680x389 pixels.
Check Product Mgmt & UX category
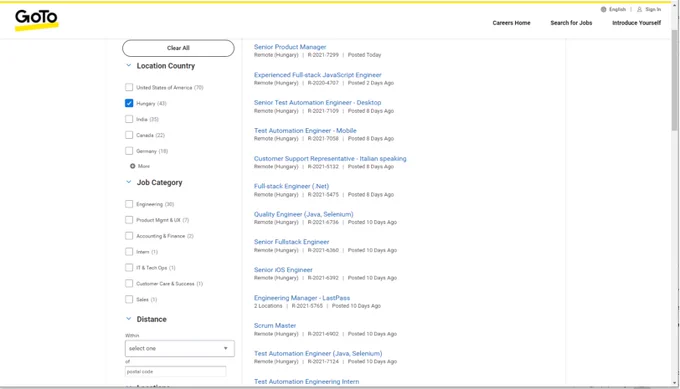coord(129,220)
